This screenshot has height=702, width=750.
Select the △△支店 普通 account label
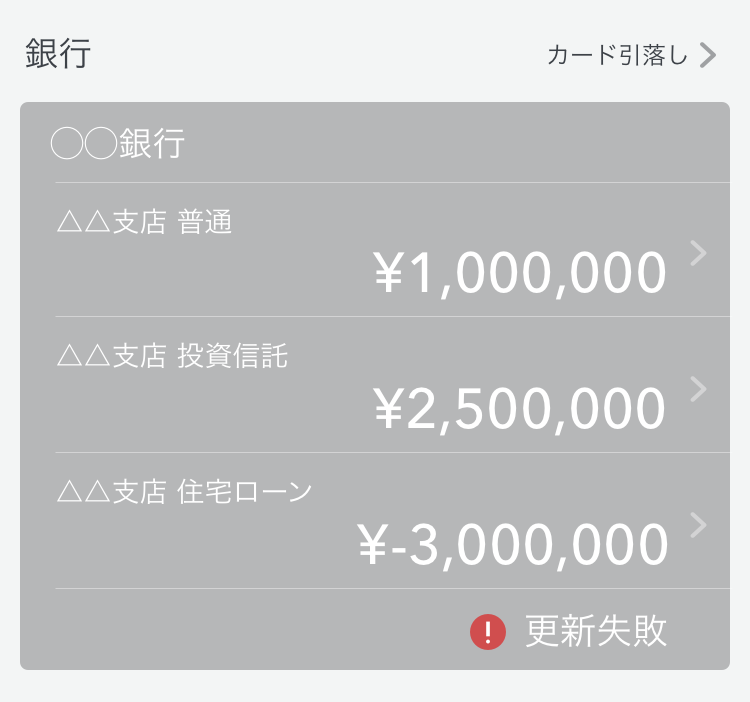point(144,222)
